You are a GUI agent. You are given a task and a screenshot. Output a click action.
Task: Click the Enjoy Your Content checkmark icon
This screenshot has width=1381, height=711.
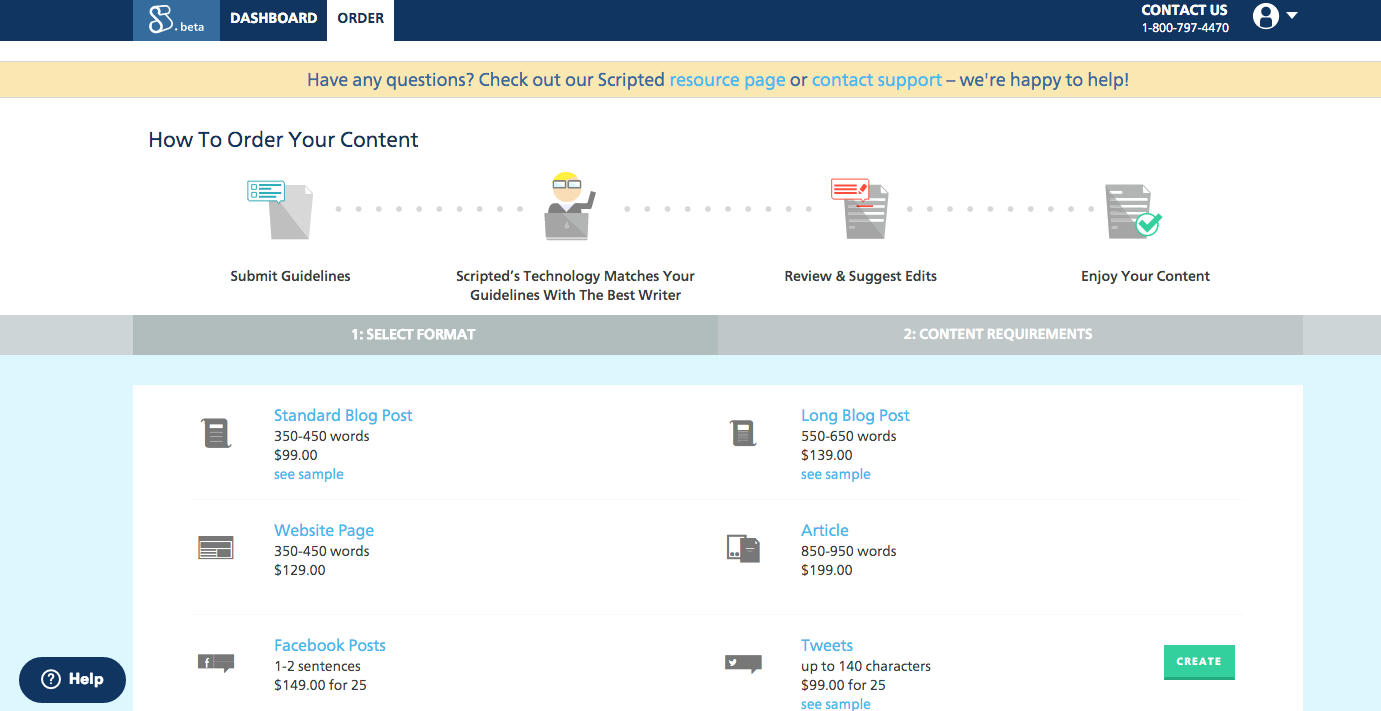1133,211
